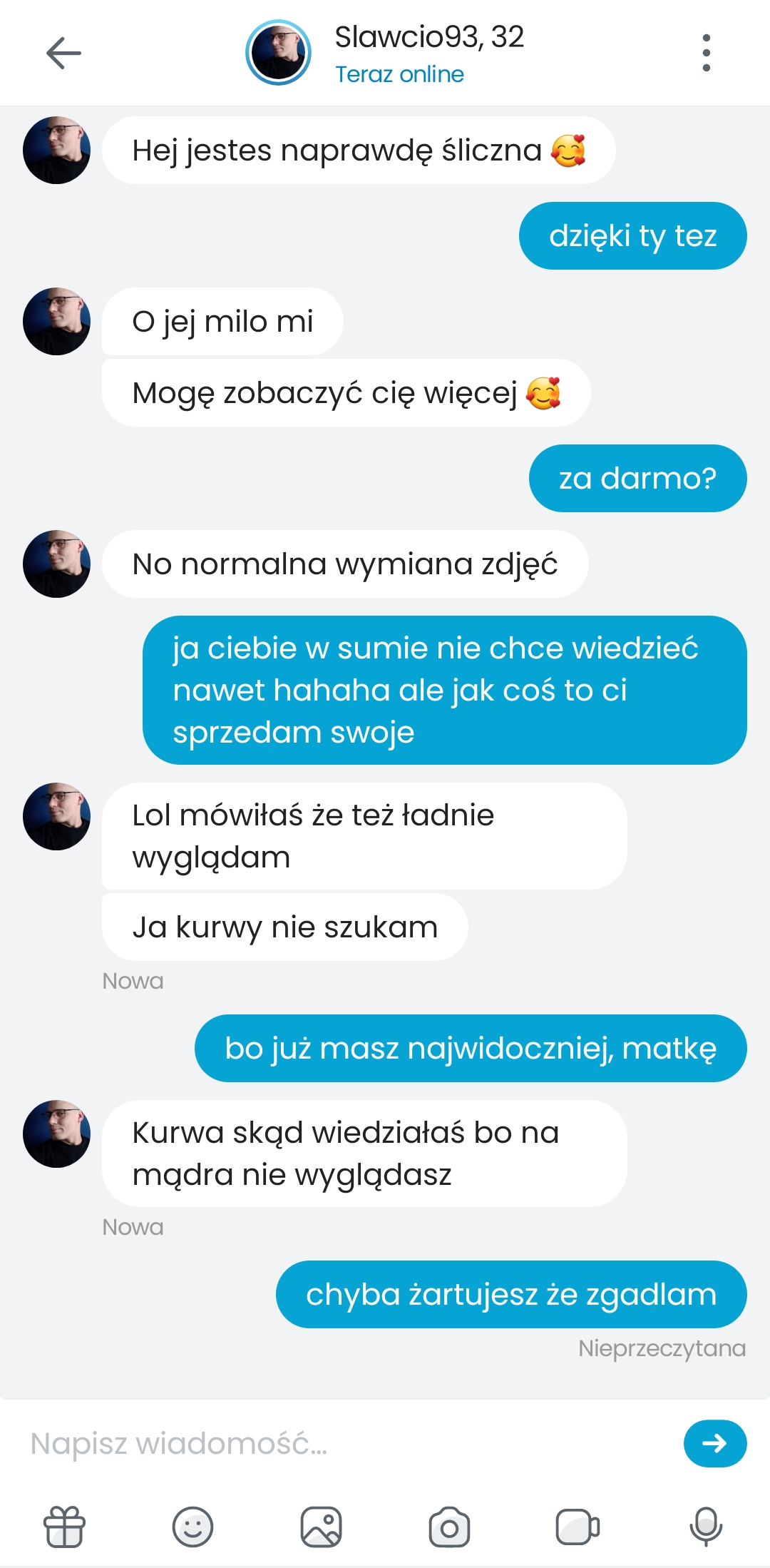770x1568 pixels.
Task: Tap avatar next to 'No normalna wymiana zdjęć'
Action: [x=56, y=564]
